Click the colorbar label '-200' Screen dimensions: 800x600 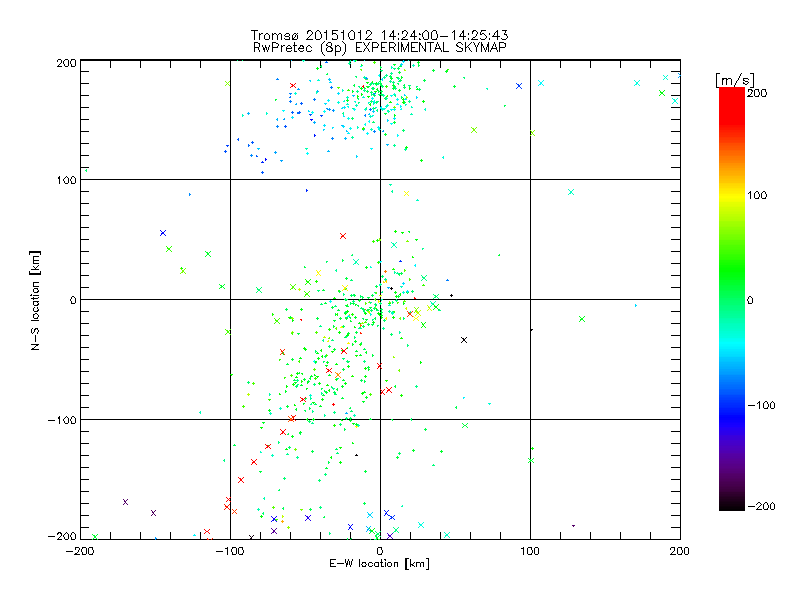coord(762,506)
